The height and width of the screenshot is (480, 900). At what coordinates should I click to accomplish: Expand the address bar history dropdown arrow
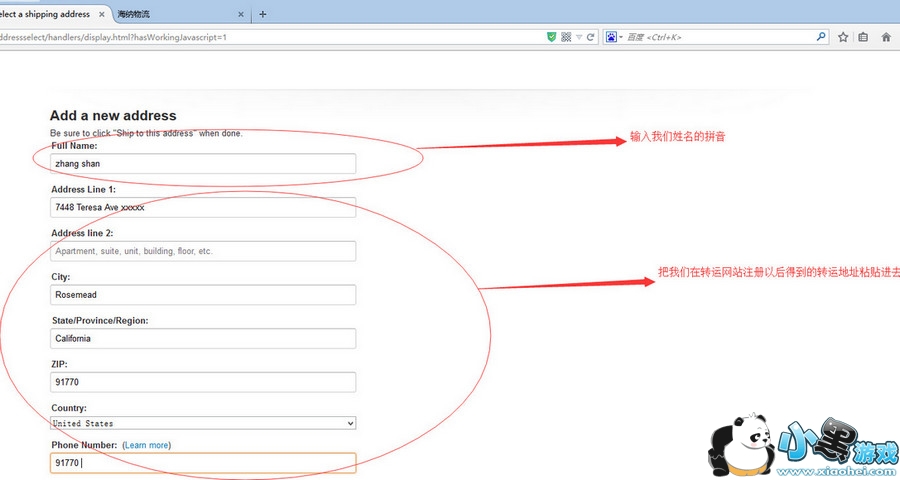(579, 37)
